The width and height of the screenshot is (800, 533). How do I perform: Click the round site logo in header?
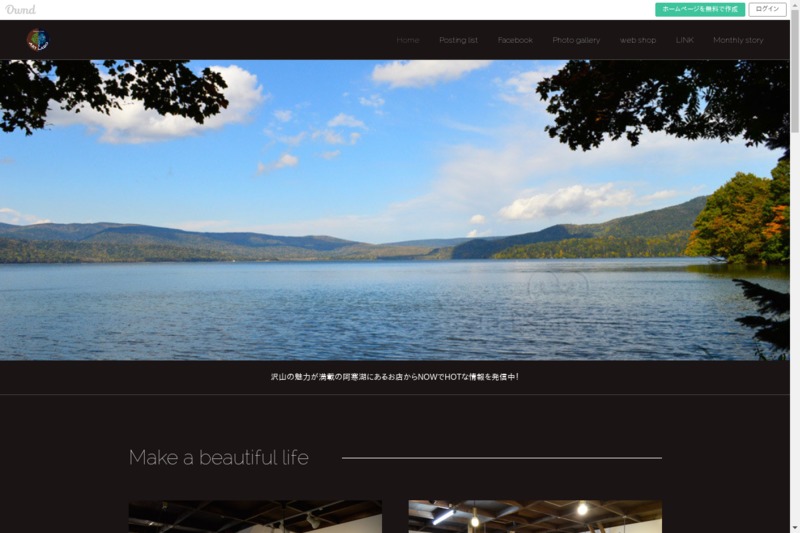click(38, 40)
